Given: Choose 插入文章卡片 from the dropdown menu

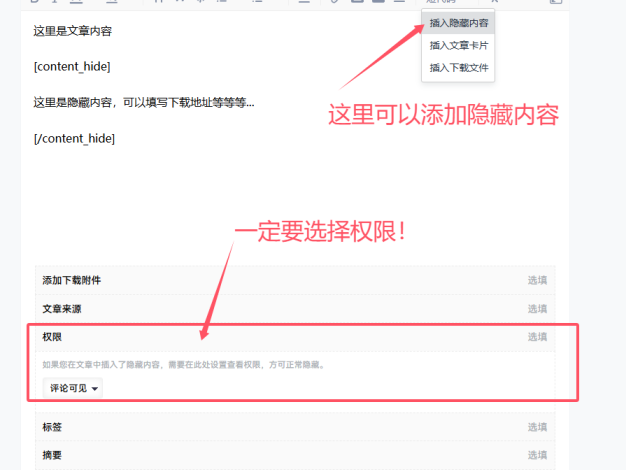Looking at the screenshot, I should [458, 46].
